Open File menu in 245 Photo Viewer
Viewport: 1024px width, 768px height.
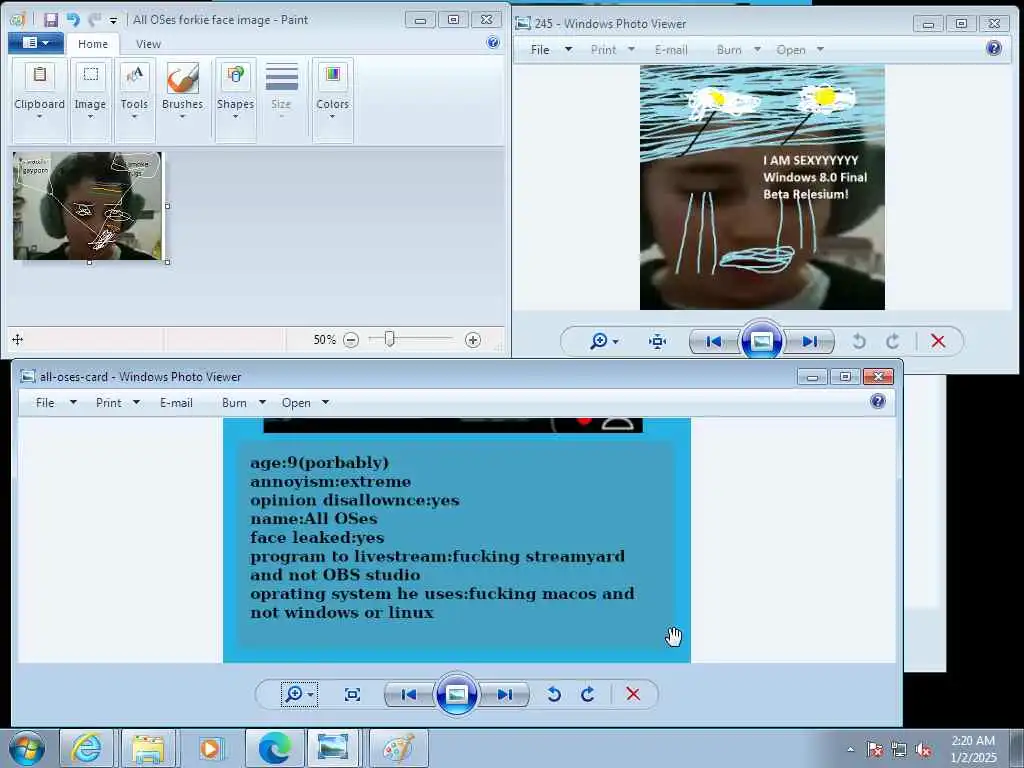[x=551, y=50]
